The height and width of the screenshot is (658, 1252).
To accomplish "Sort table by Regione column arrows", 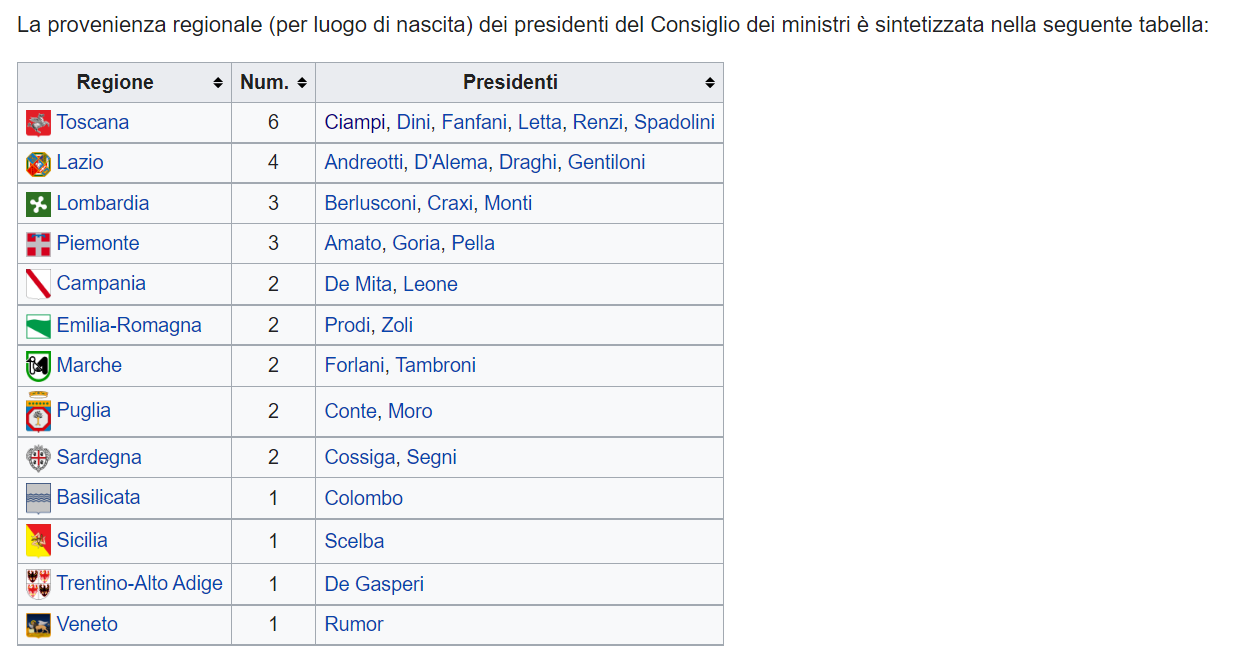I will pyautogui.click(x=218, y=83).
